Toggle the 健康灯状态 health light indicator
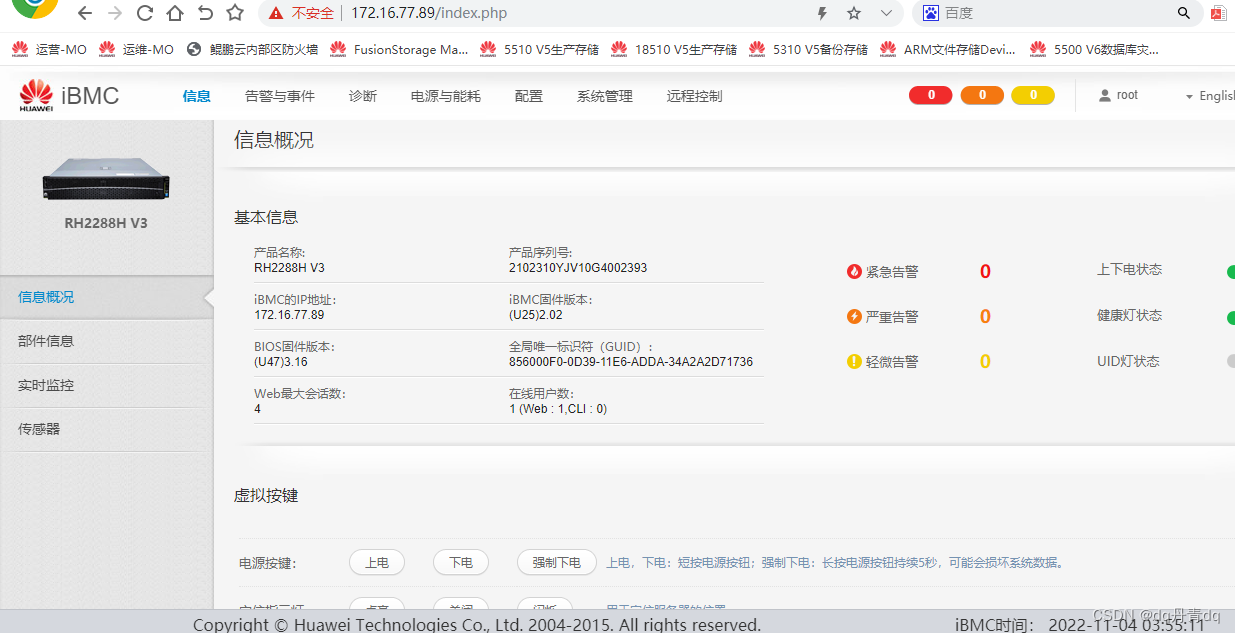The width and height of the screenshot is (1235, 633). (1228, 316)
